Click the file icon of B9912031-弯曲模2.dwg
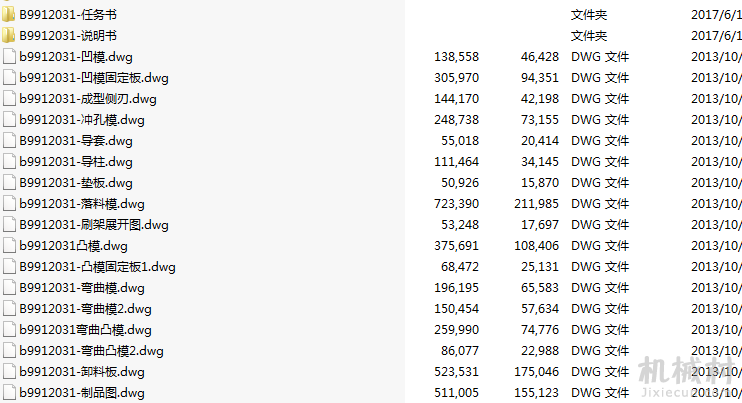The image size is (742, 403). coord(9,309)
